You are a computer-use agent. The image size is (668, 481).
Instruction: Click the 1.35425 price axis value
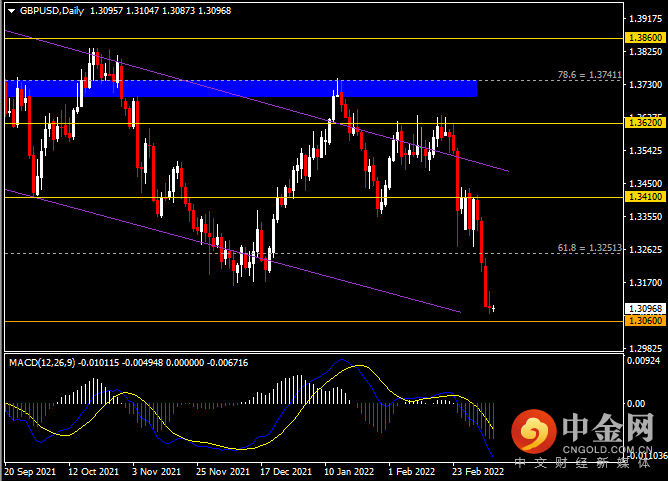pyautogui.click(x=646, y=151)
